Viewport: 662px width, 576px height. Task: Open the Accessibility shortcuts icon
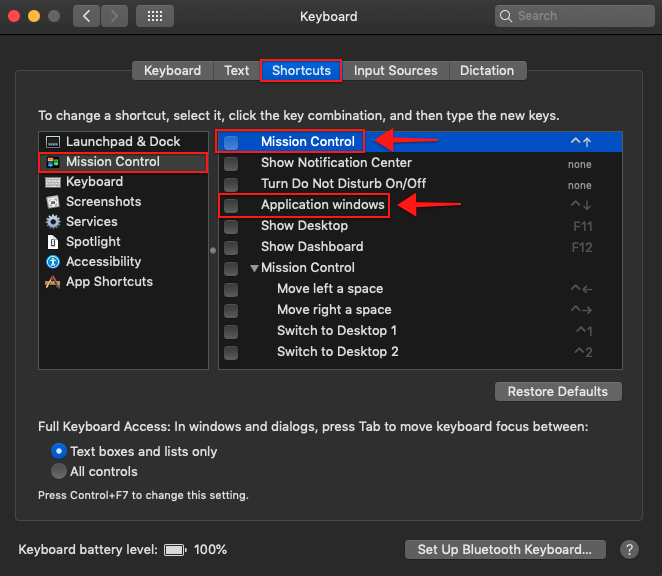click(53, 262)
